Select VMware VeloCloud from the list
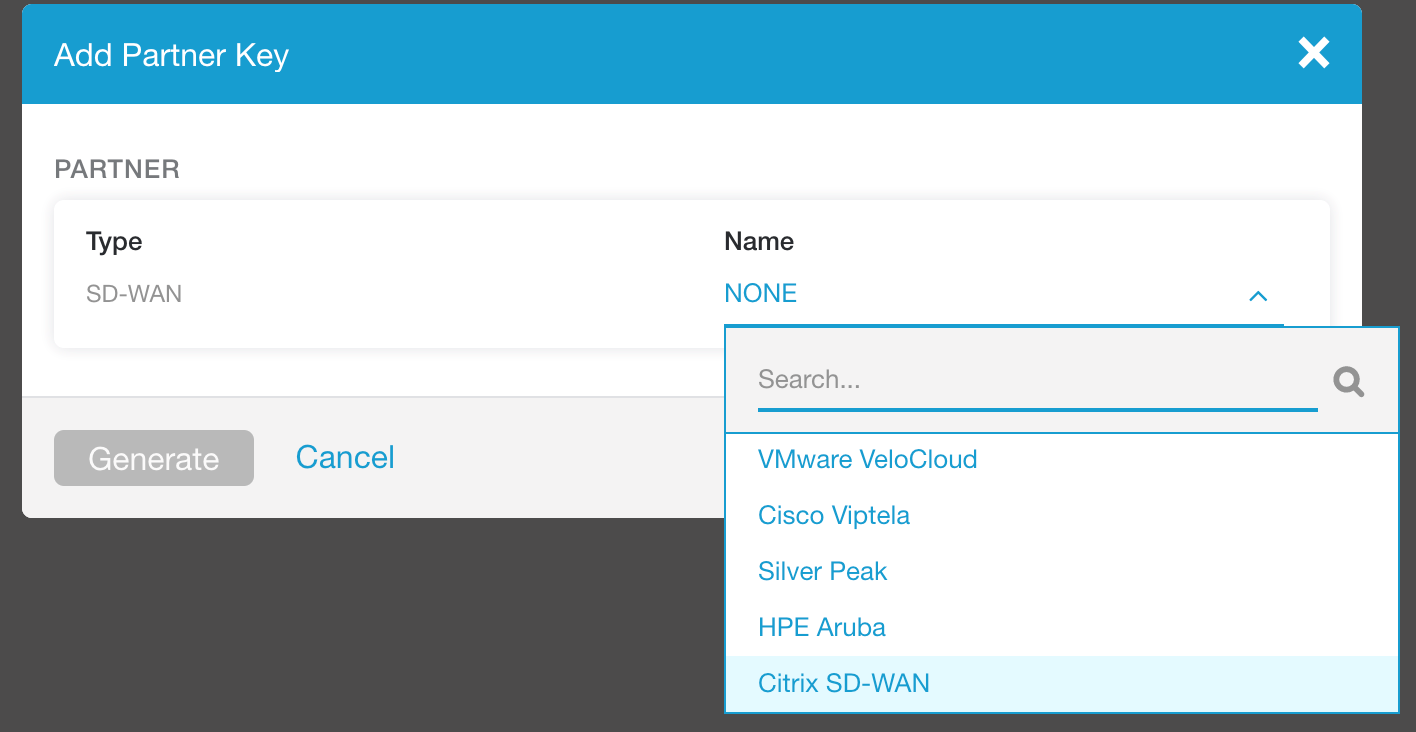 (x=1061, y=460)
